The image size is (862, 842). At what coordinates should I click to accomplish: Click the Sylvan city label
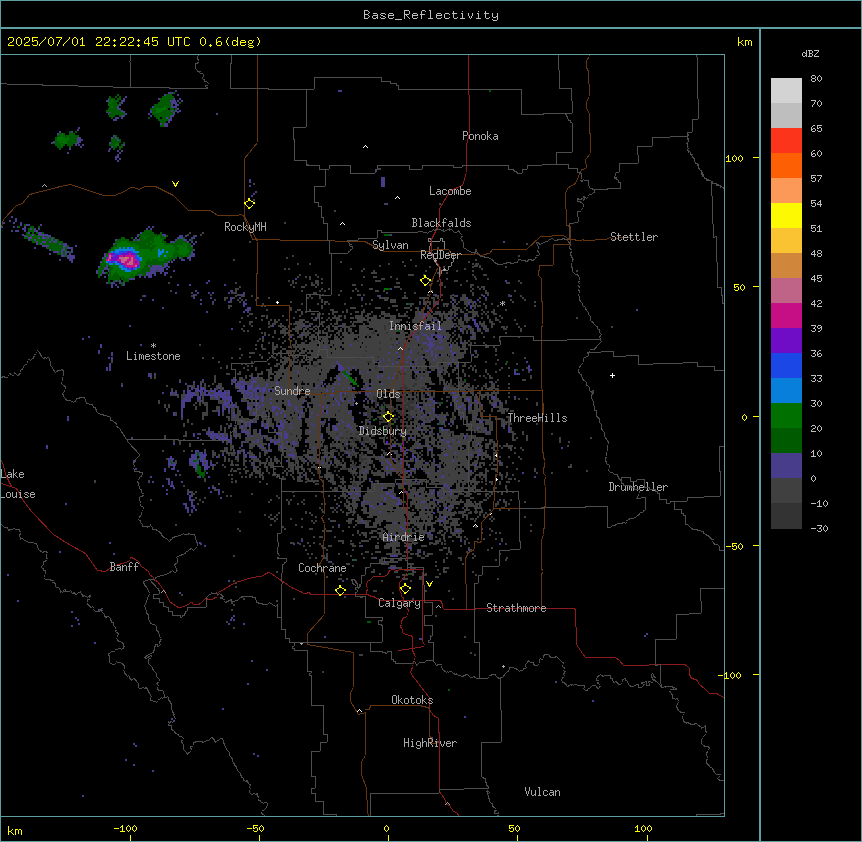390,245
